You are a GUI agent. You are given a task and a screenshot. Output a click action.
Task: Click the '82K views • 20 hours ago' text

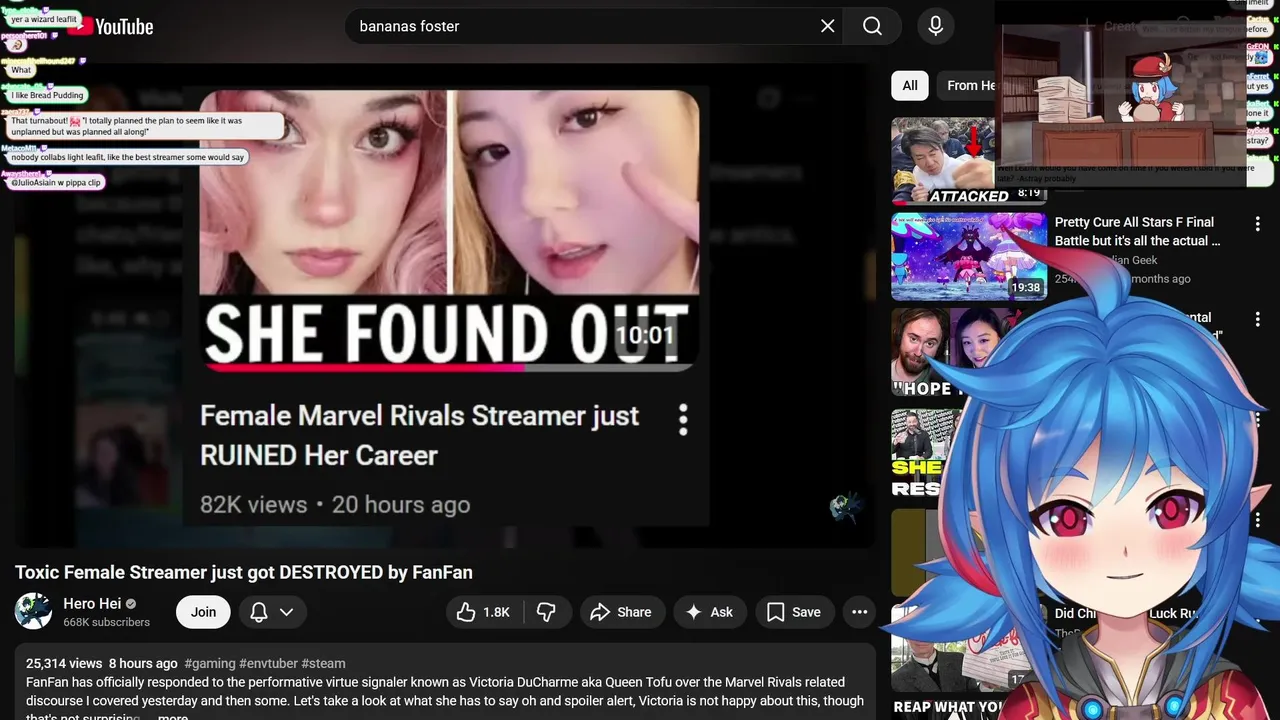pos(335,505)
